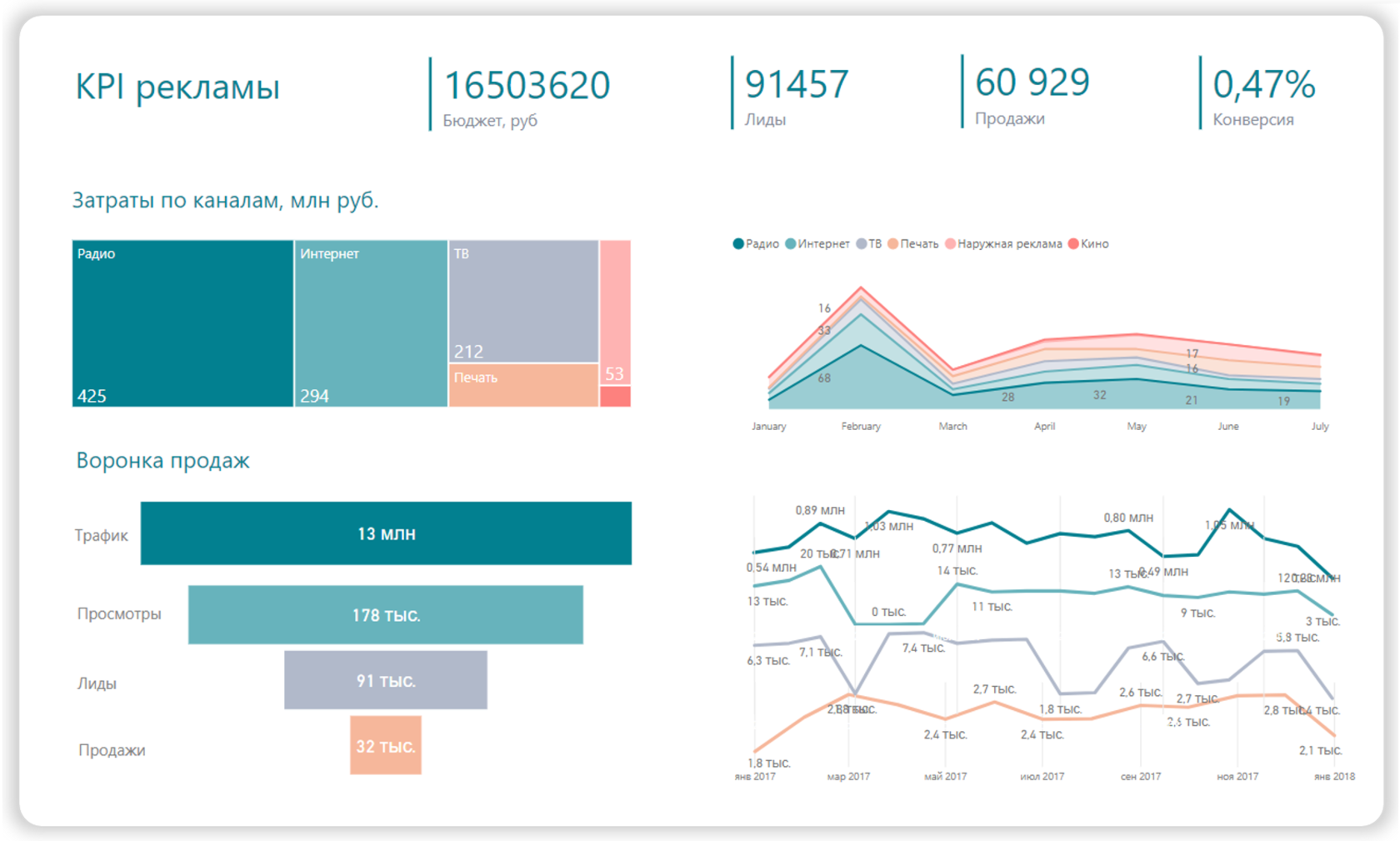Click the мар 2017 axis label
This screenshot has width=1400, height=841.
tap(848, 776)
